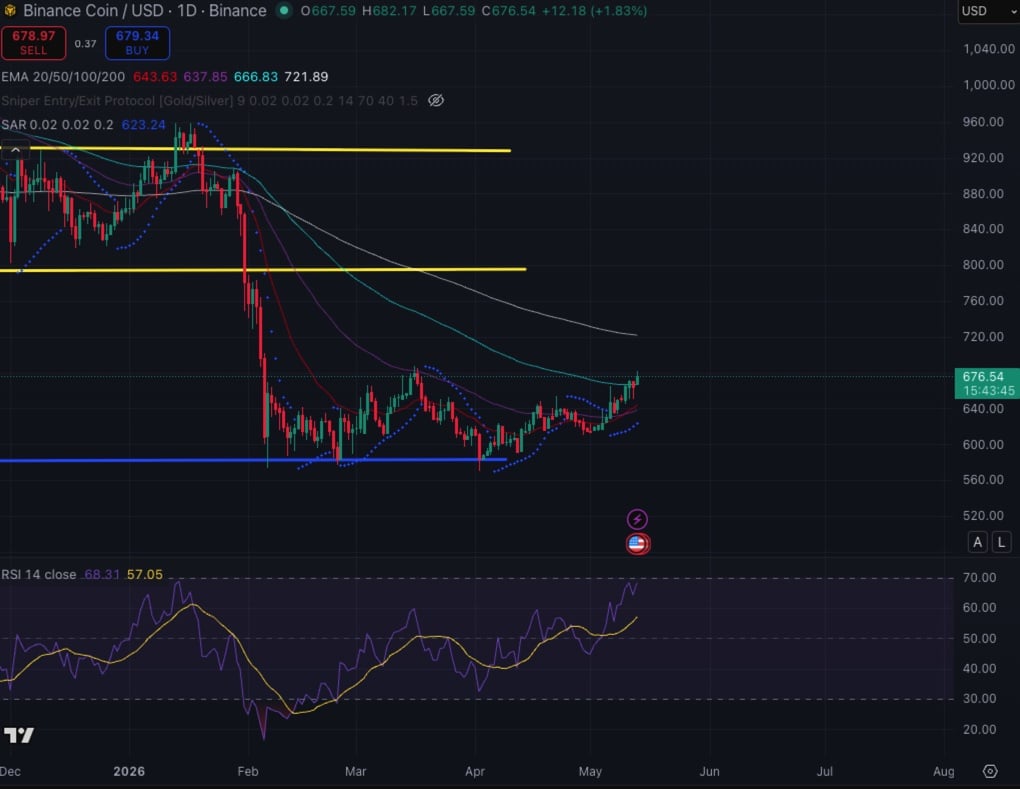The width and height of the screenshot is (1020, 789).
Task: Open the purple lightning event marker
Action: [x=637, y=519]
